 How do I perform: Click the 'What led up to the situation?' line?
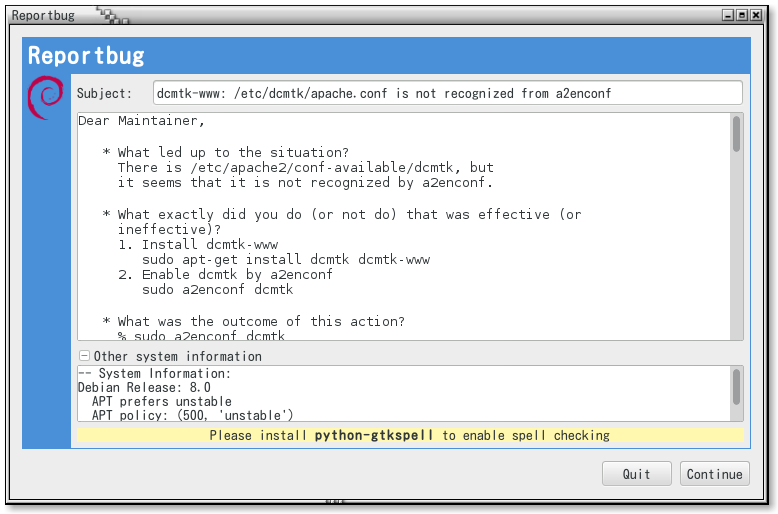225,152
